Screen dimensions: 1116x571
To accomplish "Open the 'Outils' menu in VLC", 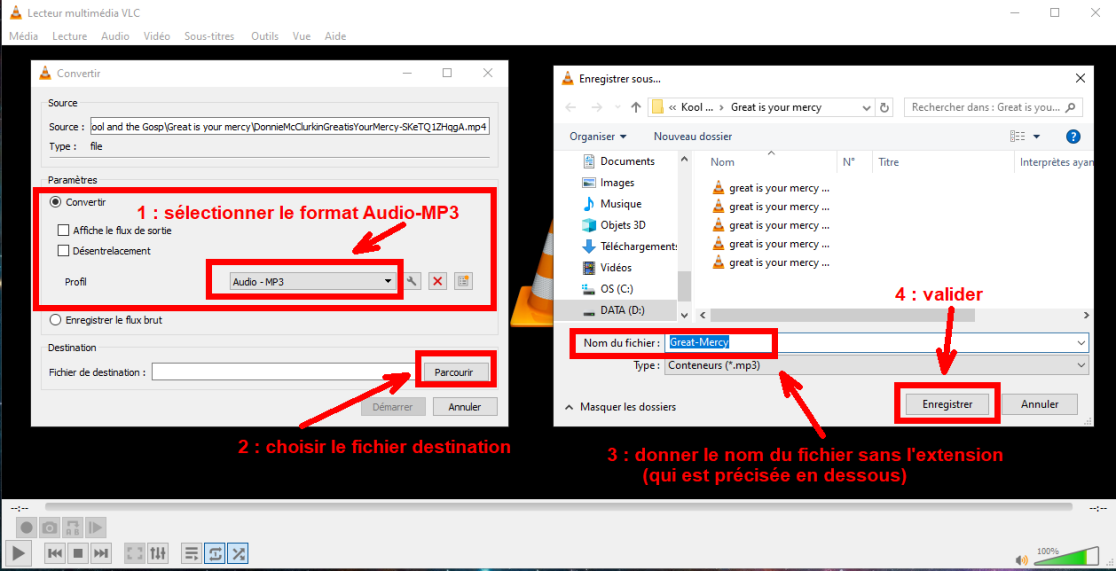I will pos(264,36).
